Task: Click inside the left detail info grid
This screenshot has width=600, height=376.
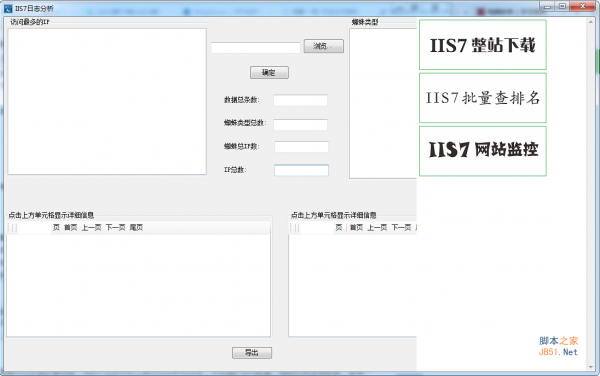Action: point(139,286)
